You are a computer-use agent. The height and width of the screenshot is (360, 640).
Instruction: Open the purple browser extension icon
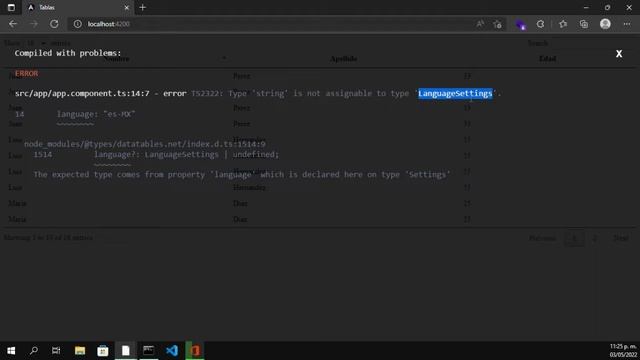click(520, 24)
